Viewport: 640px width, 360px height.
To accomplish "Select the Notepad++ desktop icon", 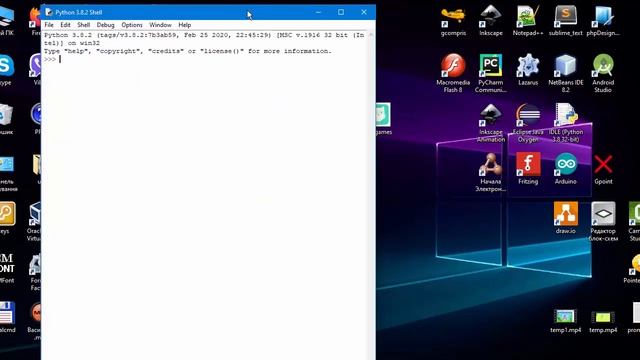I will point(528,21).
